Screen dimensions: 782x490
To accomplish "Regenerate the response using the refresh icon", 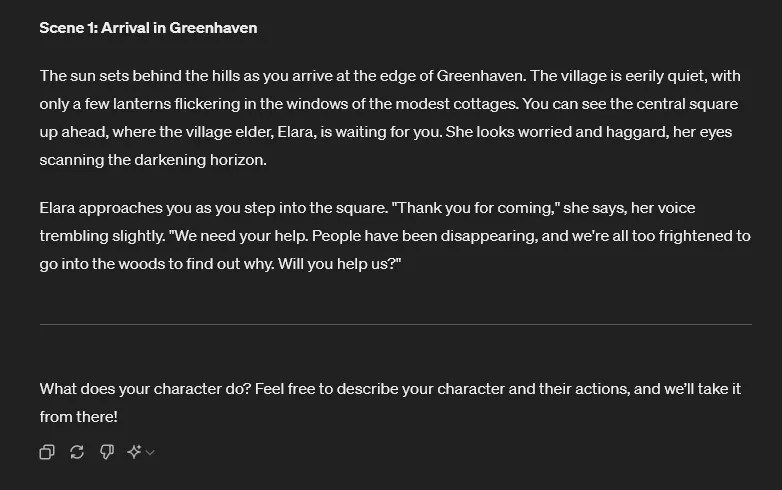I will (x=77, y=452).
